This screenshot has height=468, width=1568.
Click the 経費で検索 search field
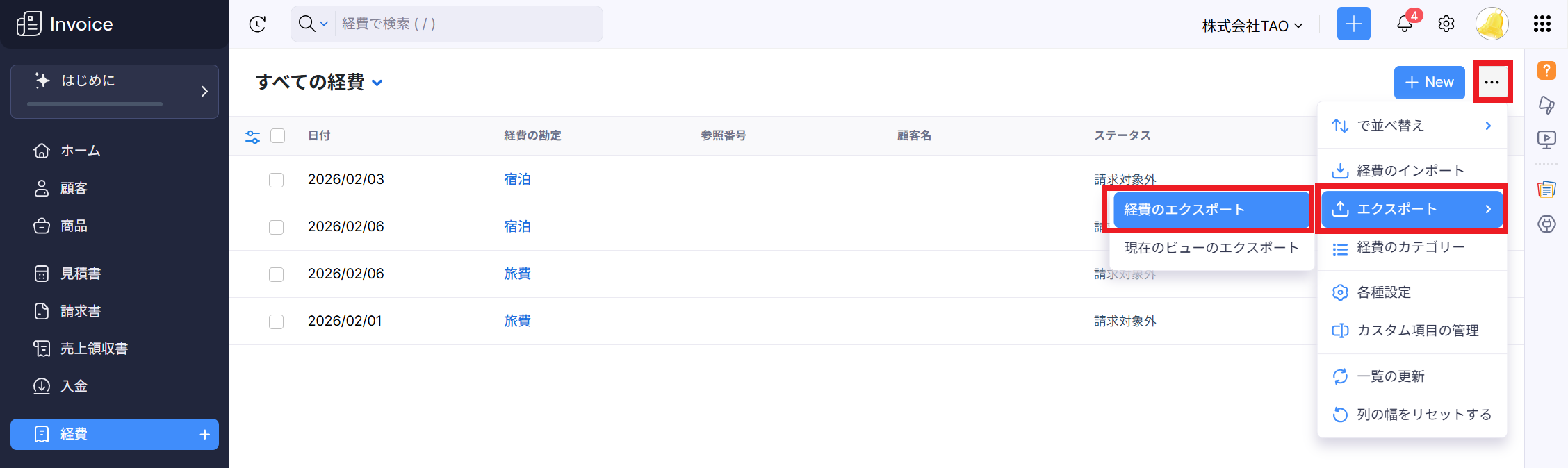[466, 24]
